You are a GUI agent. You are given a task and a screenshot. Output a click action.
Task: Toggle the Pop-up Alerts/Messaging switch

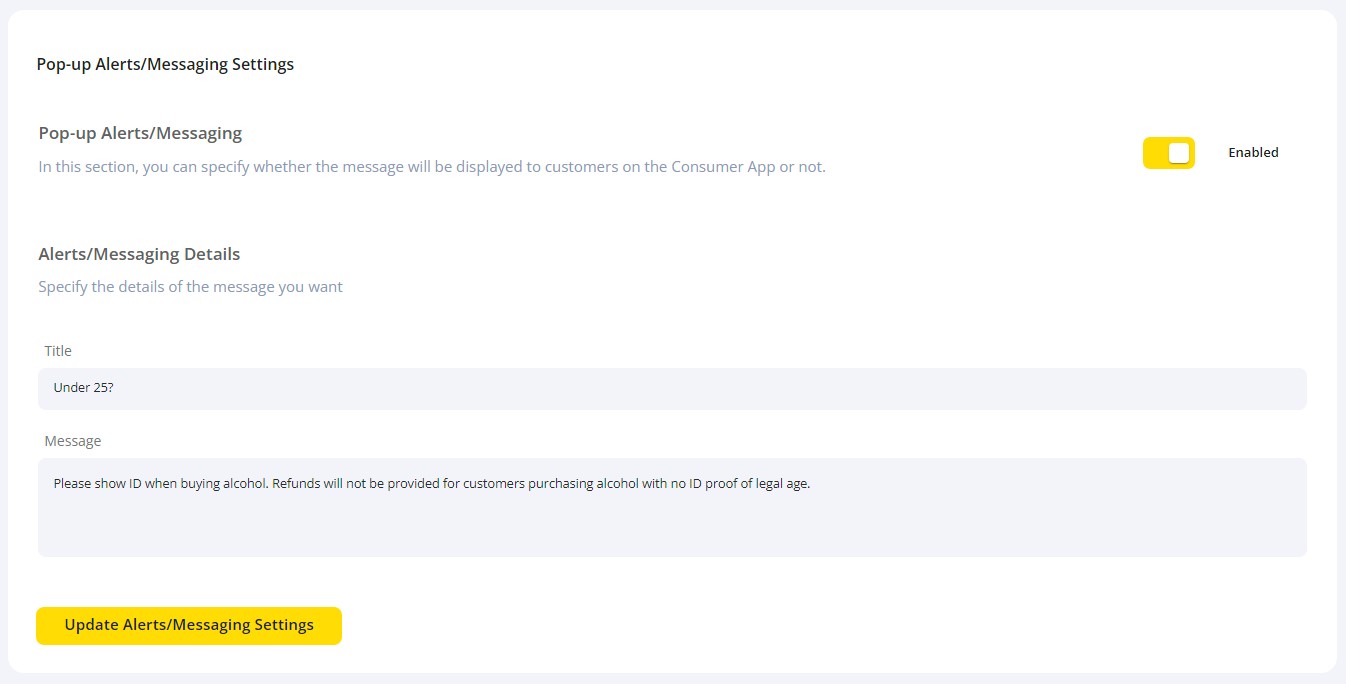tap(1168, 152)
